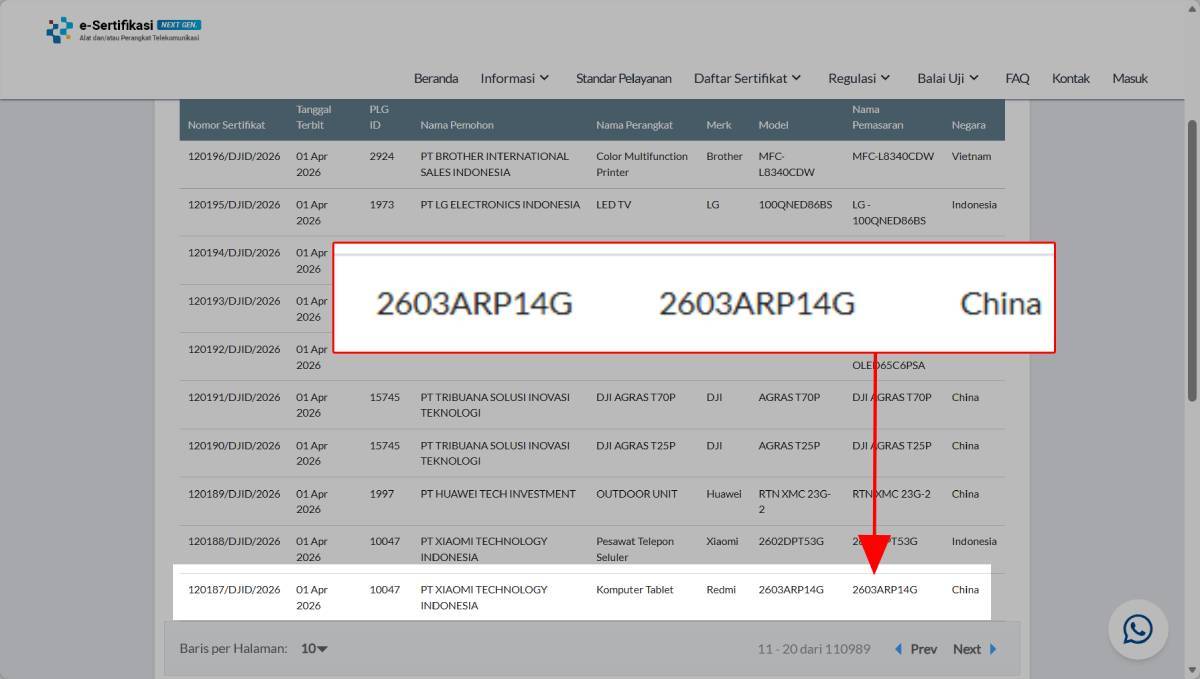Open the Kontak page
Image resolution: width=1200 pixels, height=679 pixels.
(1071, 78)
